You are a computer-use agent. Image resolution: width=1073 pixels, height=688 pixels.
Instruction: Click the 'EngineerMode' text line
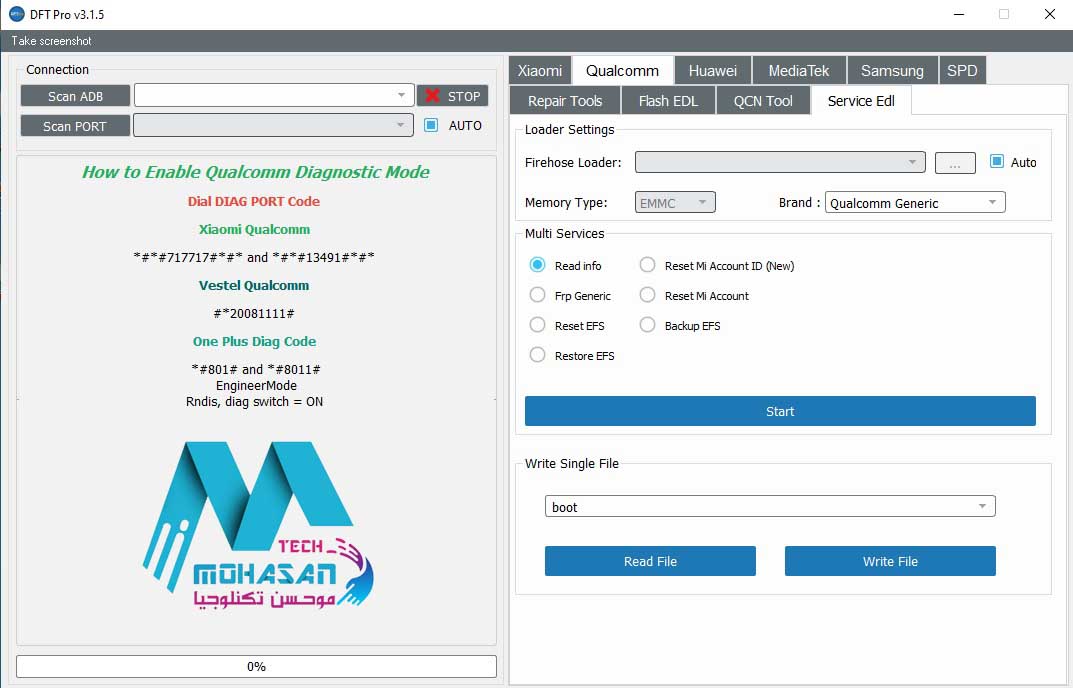257,385
